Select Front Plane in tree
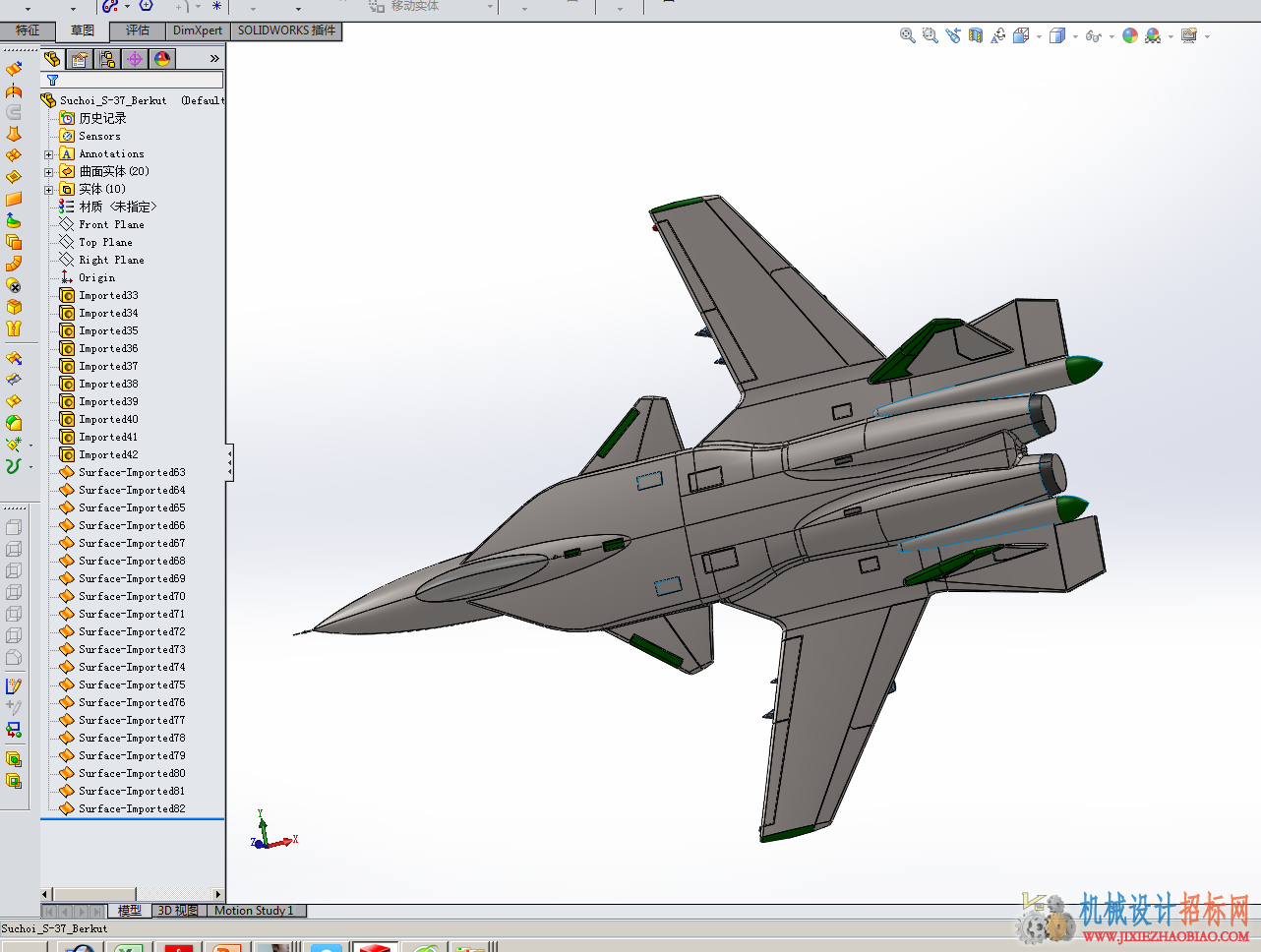Viewport: 1261px width, 952px height. [111, 224]
